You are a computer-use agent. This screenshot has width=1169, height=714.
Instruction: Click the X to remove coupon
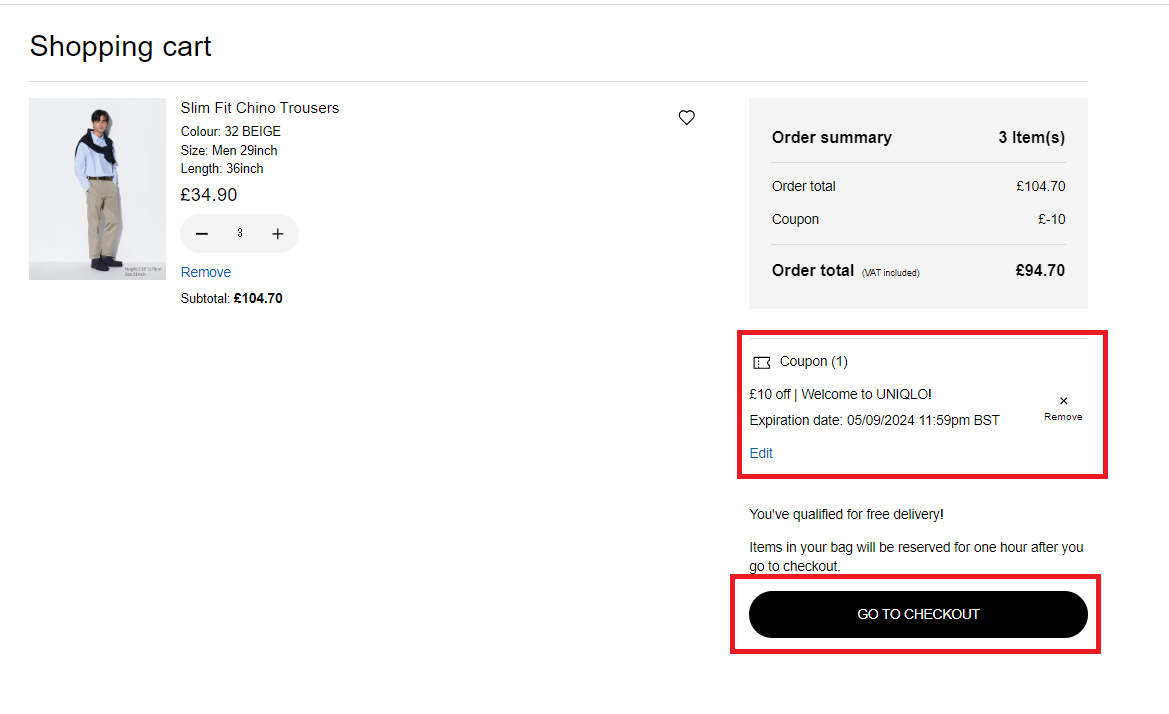tap(1063, 401)
